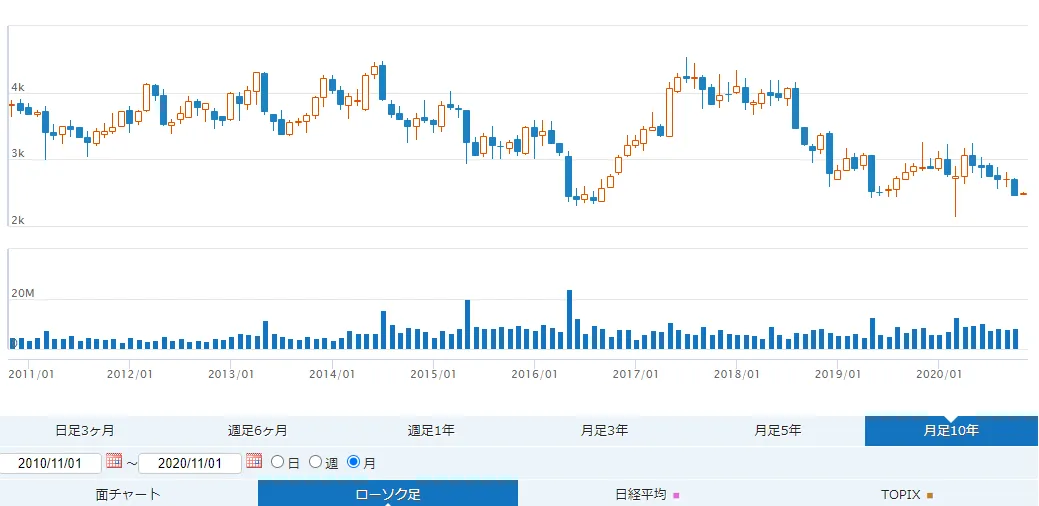Click the 2017/01 x-axis label
The height and width of the screenshot is (506, 1039).
635,374
